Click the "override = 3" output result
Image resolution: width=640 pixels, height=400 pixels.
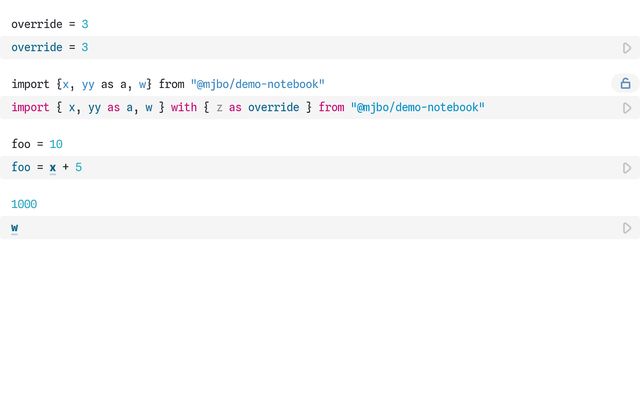[x=49, y=24]
